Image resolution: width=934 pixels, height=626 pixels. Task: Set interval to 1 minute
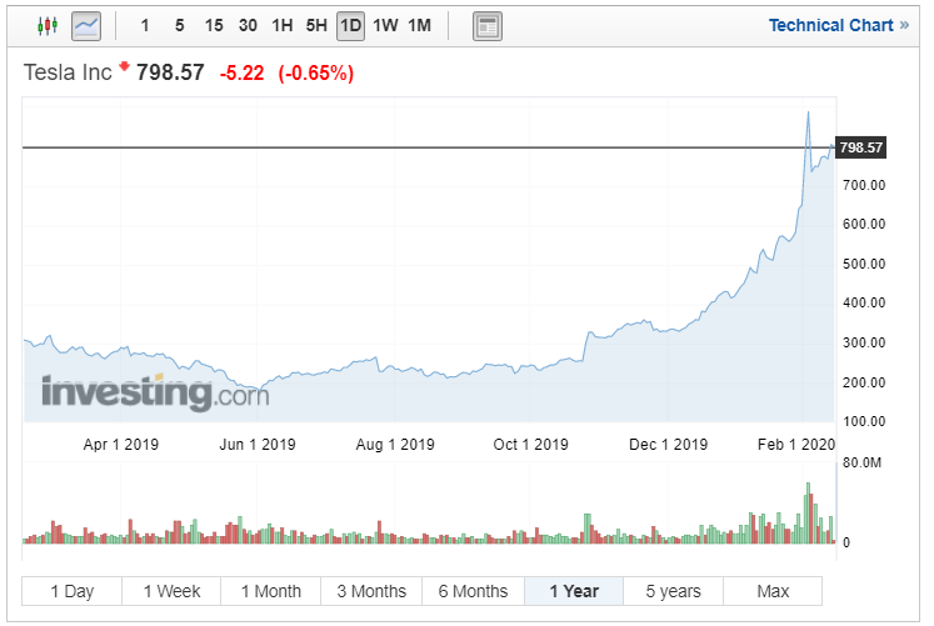[x=145, y=26]
